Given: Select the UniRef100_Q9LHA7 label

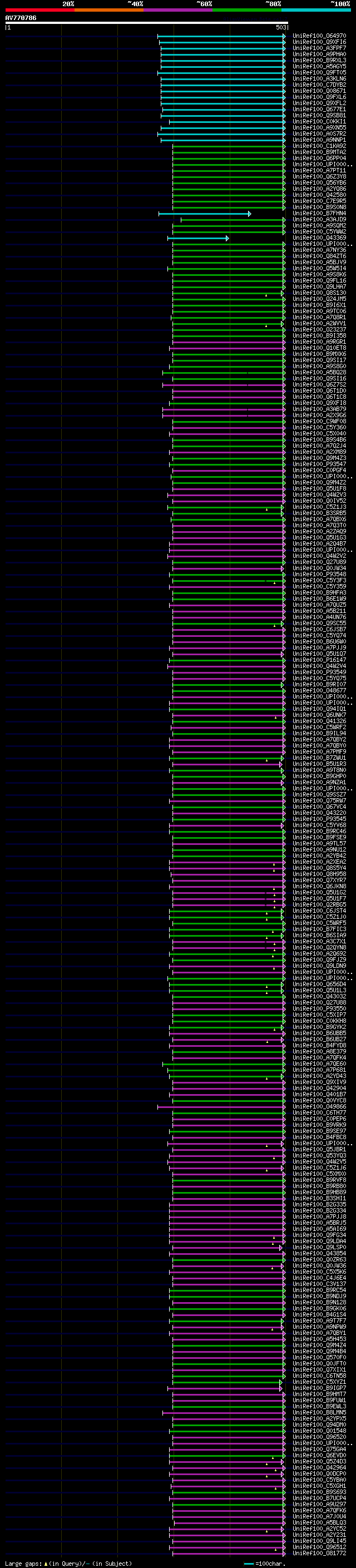Looking at the screenshot, I should coord(319,286).
